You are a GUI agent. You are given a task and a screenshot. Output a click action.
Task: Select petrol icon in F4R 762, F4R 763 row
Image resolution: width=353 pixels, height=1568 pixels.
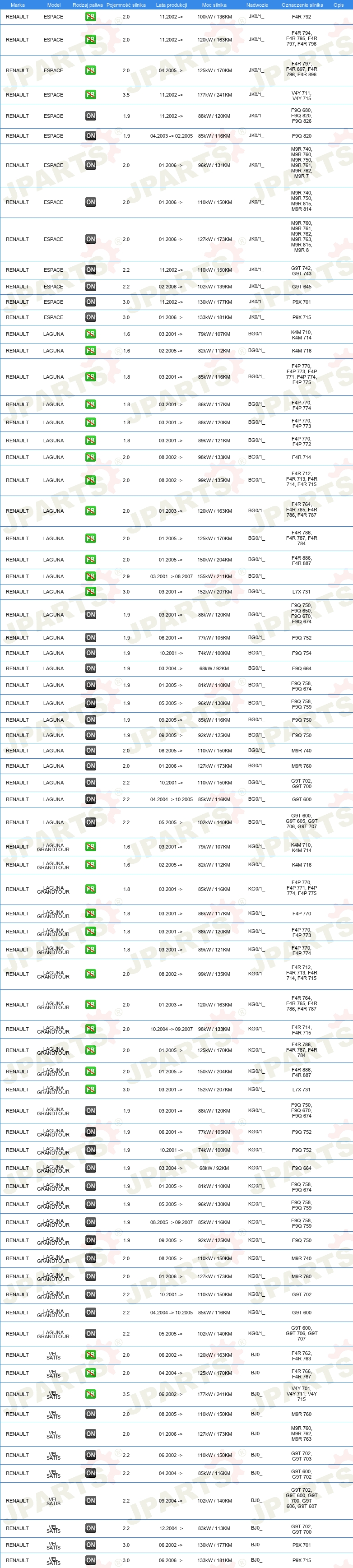pos(90,1355)
